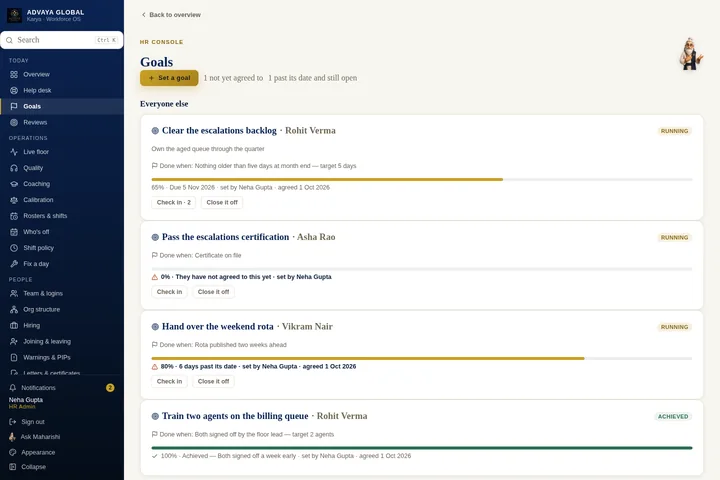This screenshot has width=720, height=480.
Task: Click the Advaya Global logo icon
Action: coord(14,15)
